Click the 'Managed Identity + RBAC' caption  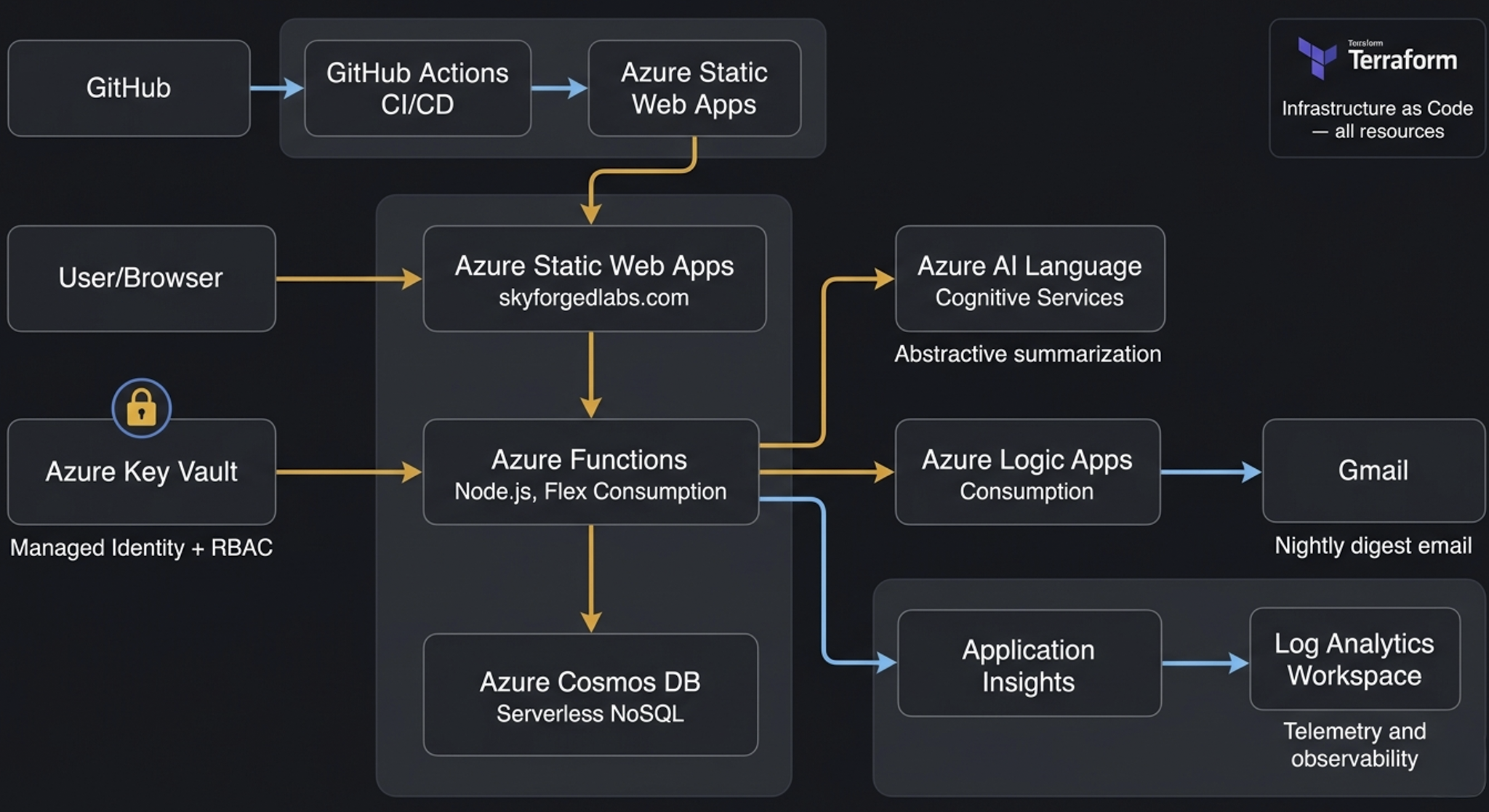141,547
